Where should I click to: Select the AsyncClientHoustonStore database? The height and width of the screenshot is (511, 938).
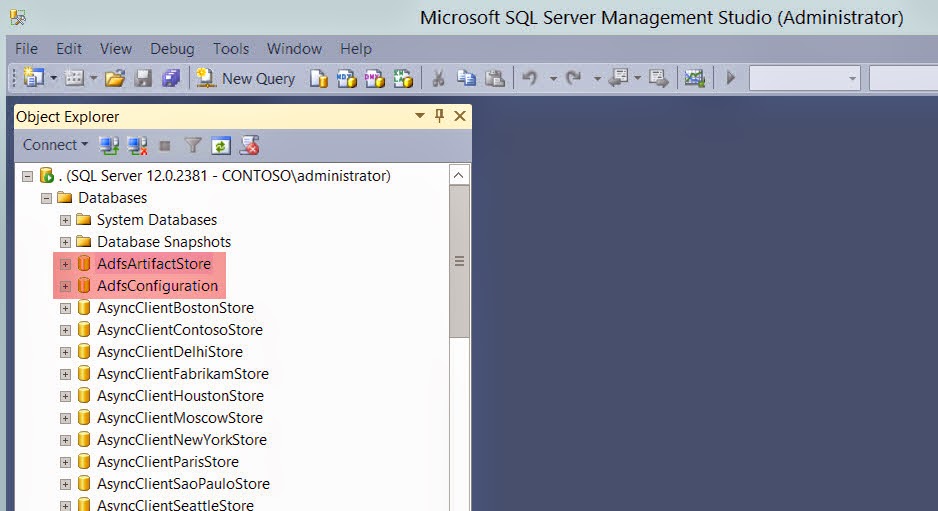pos(180,396)
